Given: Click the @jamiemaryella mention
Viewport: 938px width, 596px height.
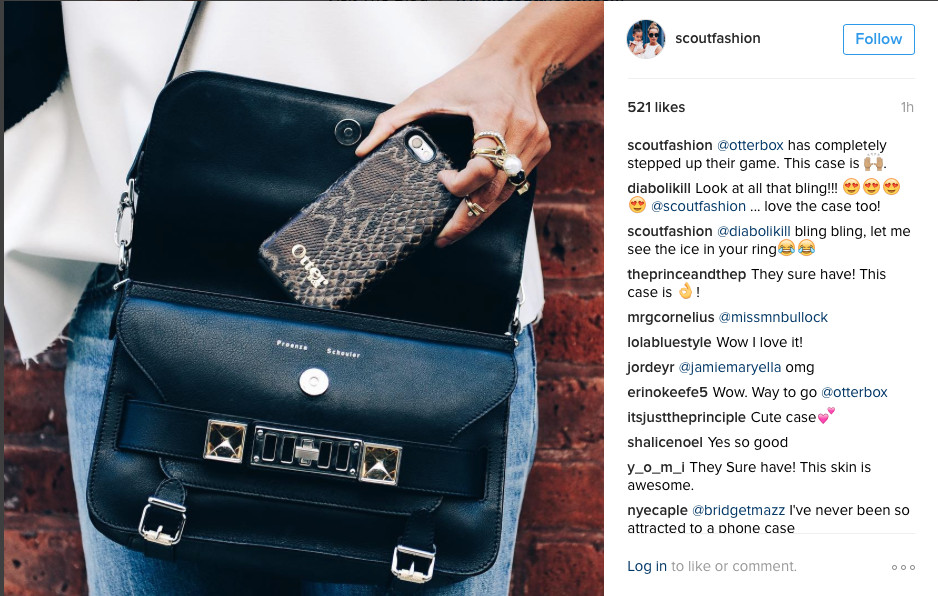Looking at the screenshot, I should point(729,367).
